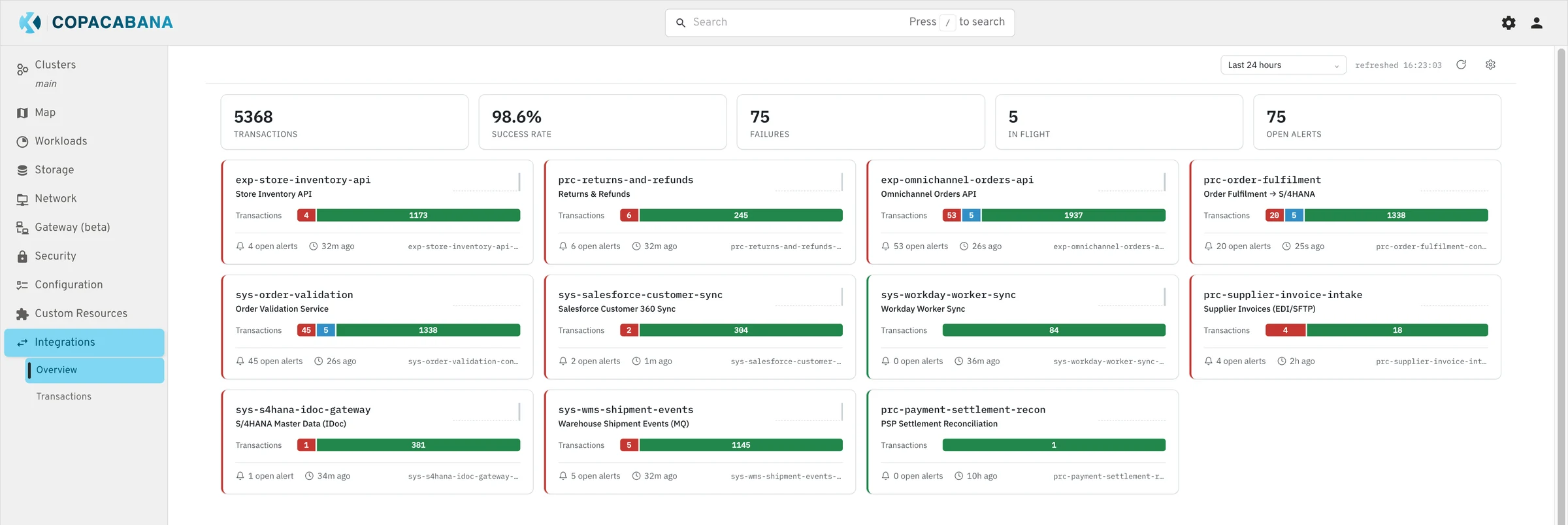Click bell icon on exp-store-inventory-api card

coord(240,246)
